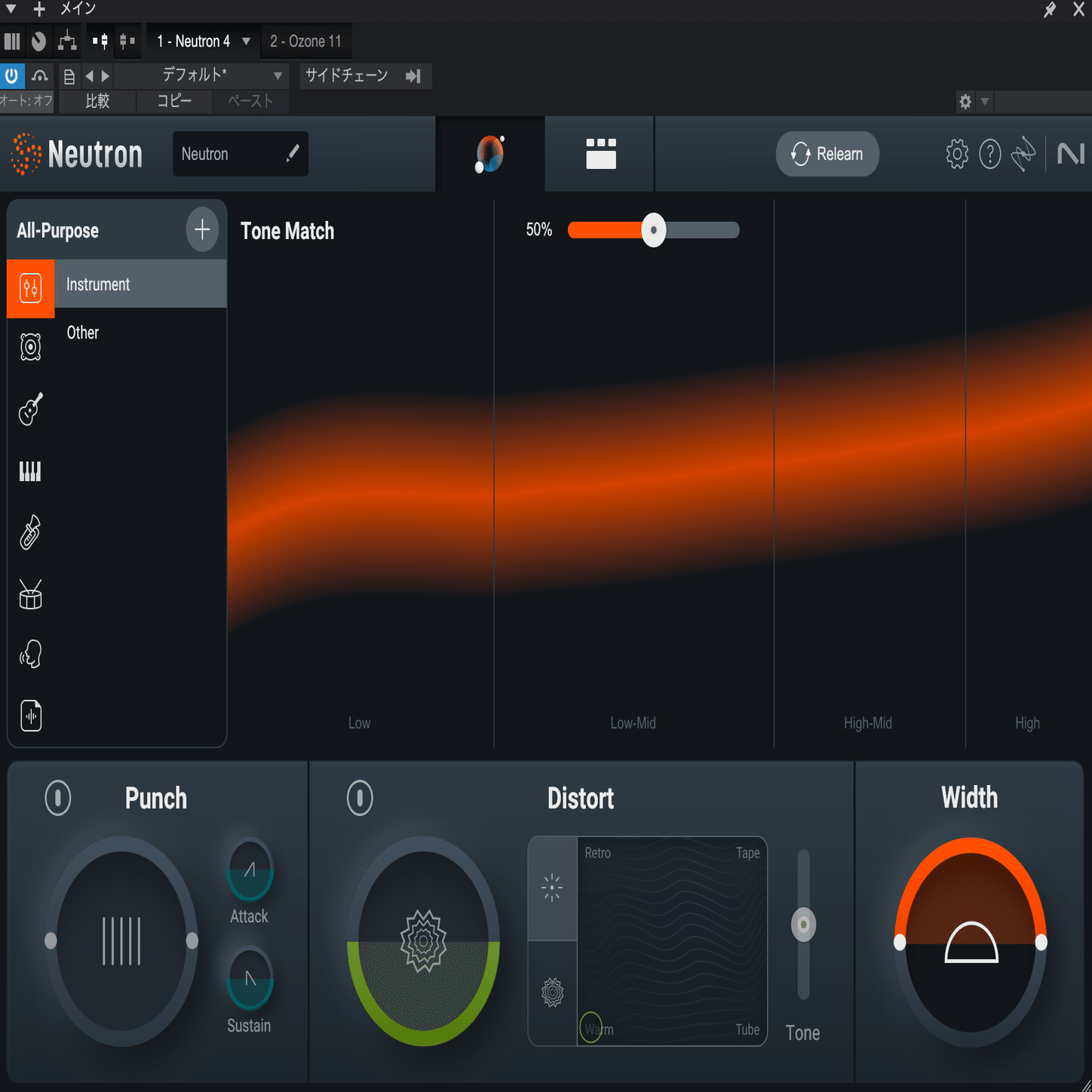Screen dimensions: 1092x1092
Task: Select the guitar instrument icon
Action: [30, 409]
